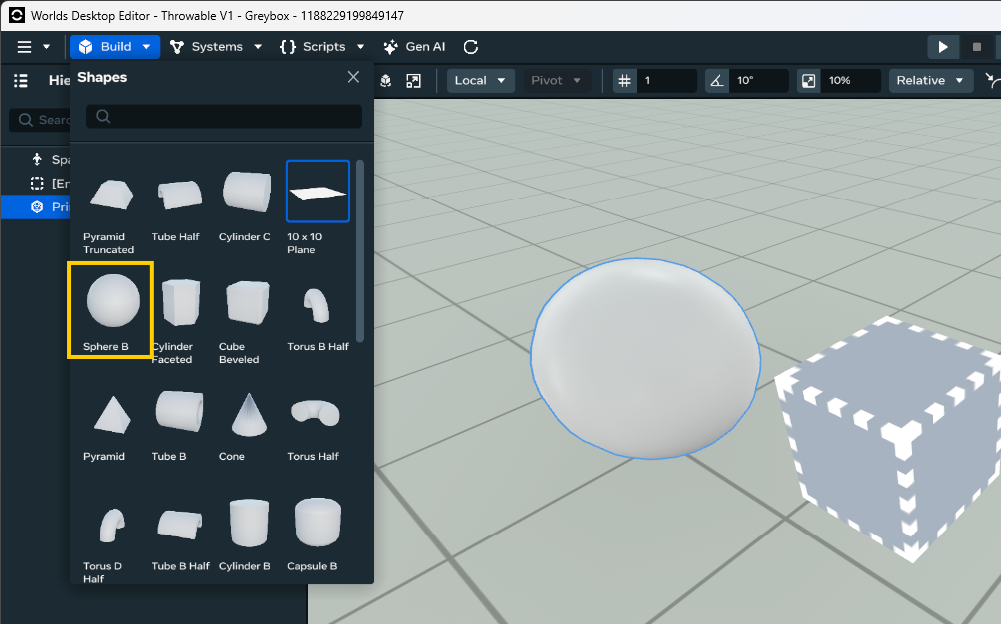The image size is (1001, 624).
Task: Toggle the scale snap icon
Action: coord(809,81)
